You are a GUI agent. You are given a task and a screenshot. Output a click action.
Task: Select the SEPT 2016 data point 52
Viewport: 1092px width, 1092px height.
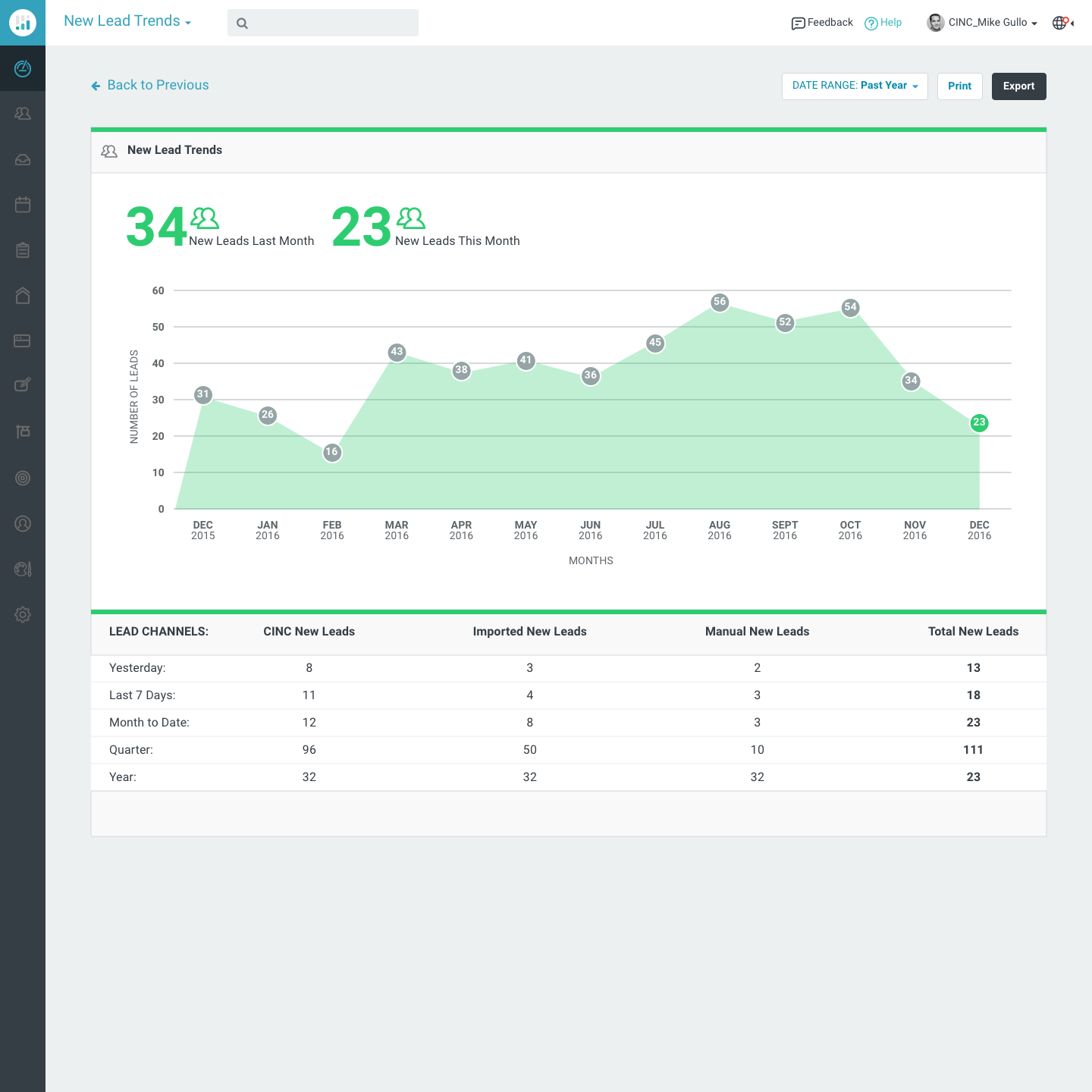(785, 322)
